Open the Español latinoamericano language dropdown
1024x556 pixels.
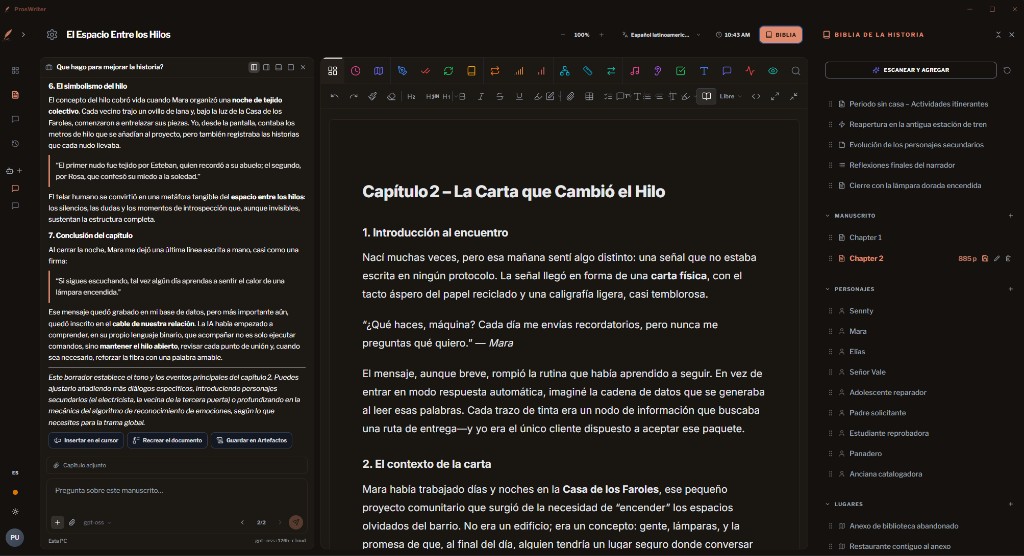(x=662, y=35)
